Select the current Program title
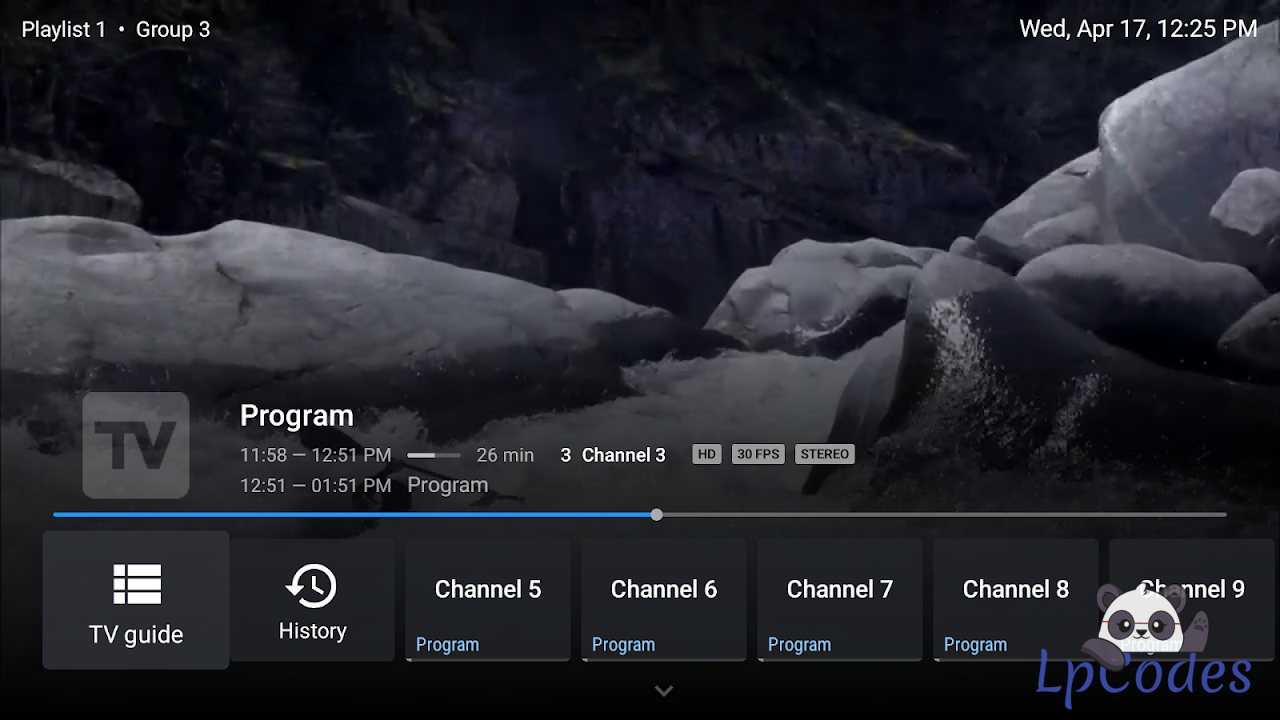Viewport: 1280px width, 720px height. [297, 416]
